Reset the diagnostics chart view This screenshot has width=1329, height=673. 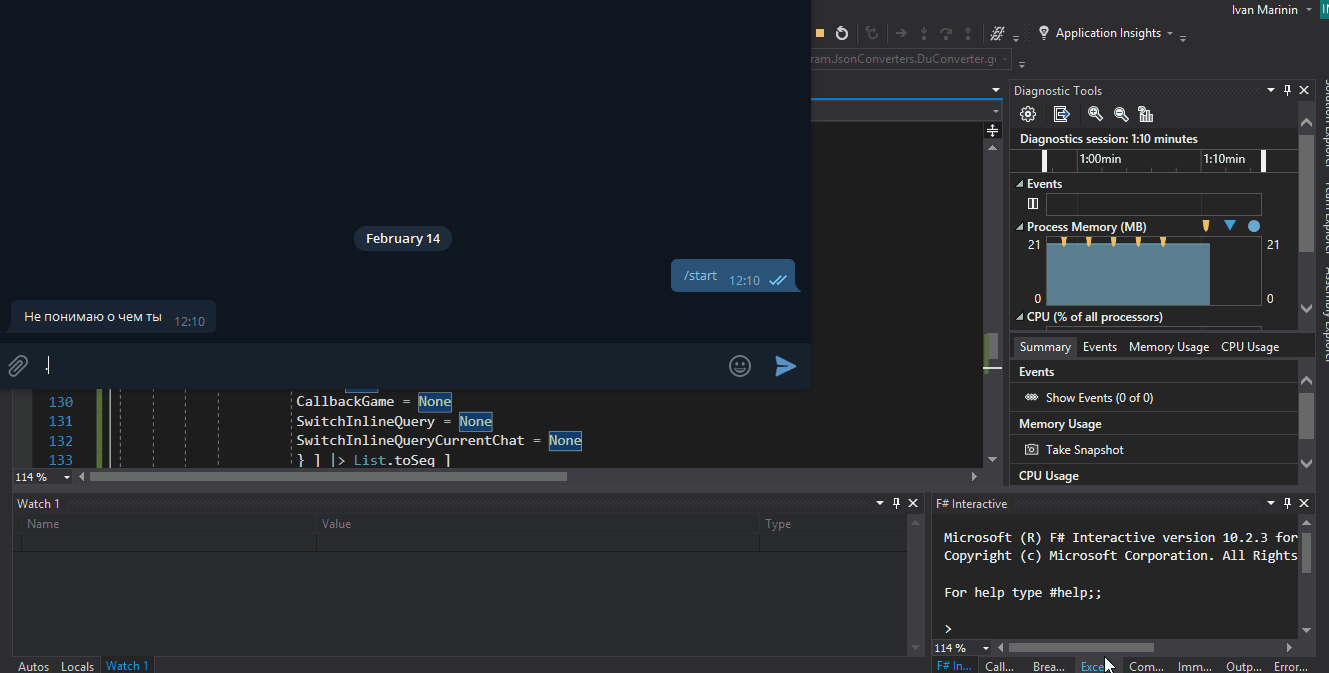click(1146, 114)
